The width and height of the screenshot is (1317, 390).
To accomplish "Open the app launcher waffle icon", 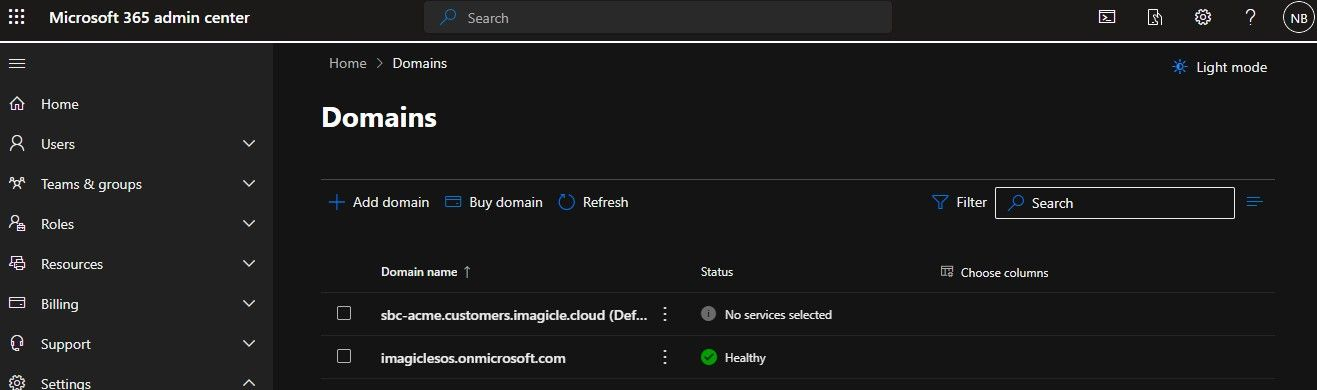I will click(x=17, y=17).
